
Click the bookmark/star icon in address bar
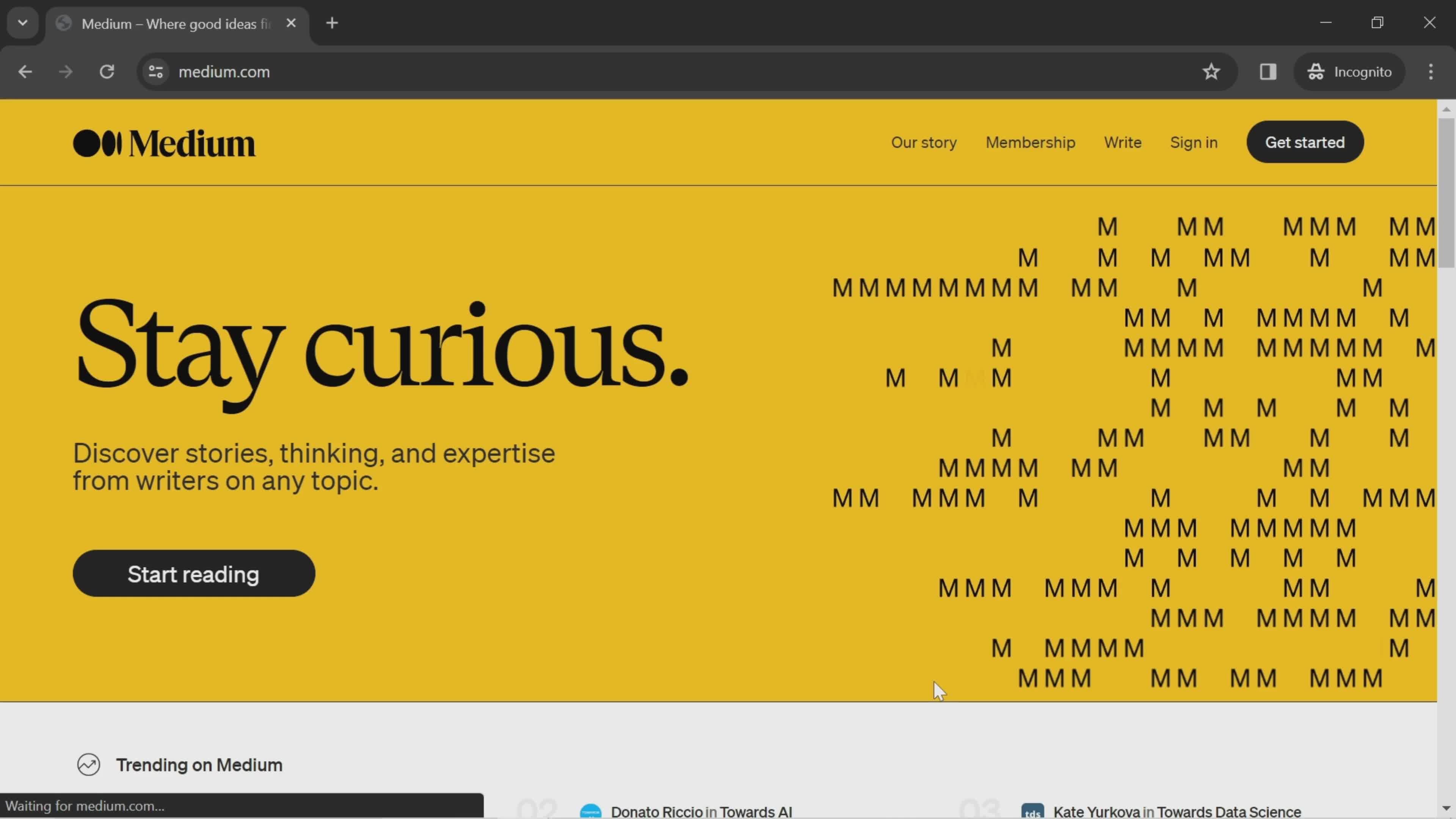click(1211, 71)
